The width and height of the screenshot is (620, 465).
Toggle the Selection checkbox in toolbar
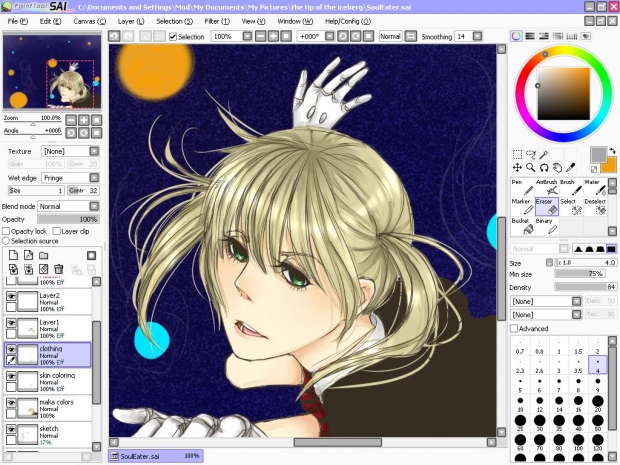point(172,37)
